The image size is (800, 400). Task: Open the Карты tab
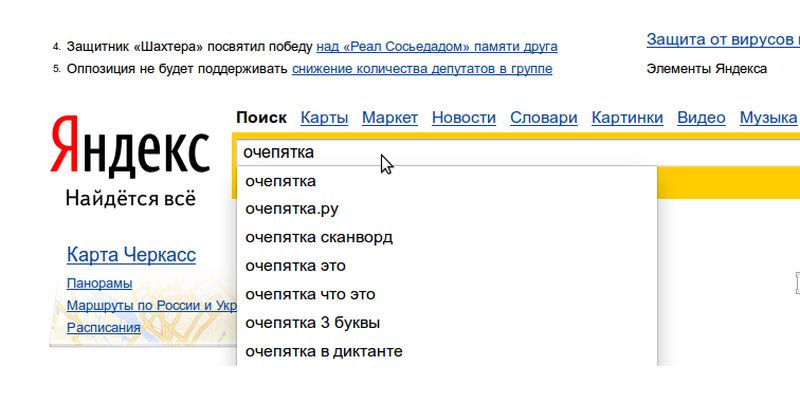[x=324, y=118]
